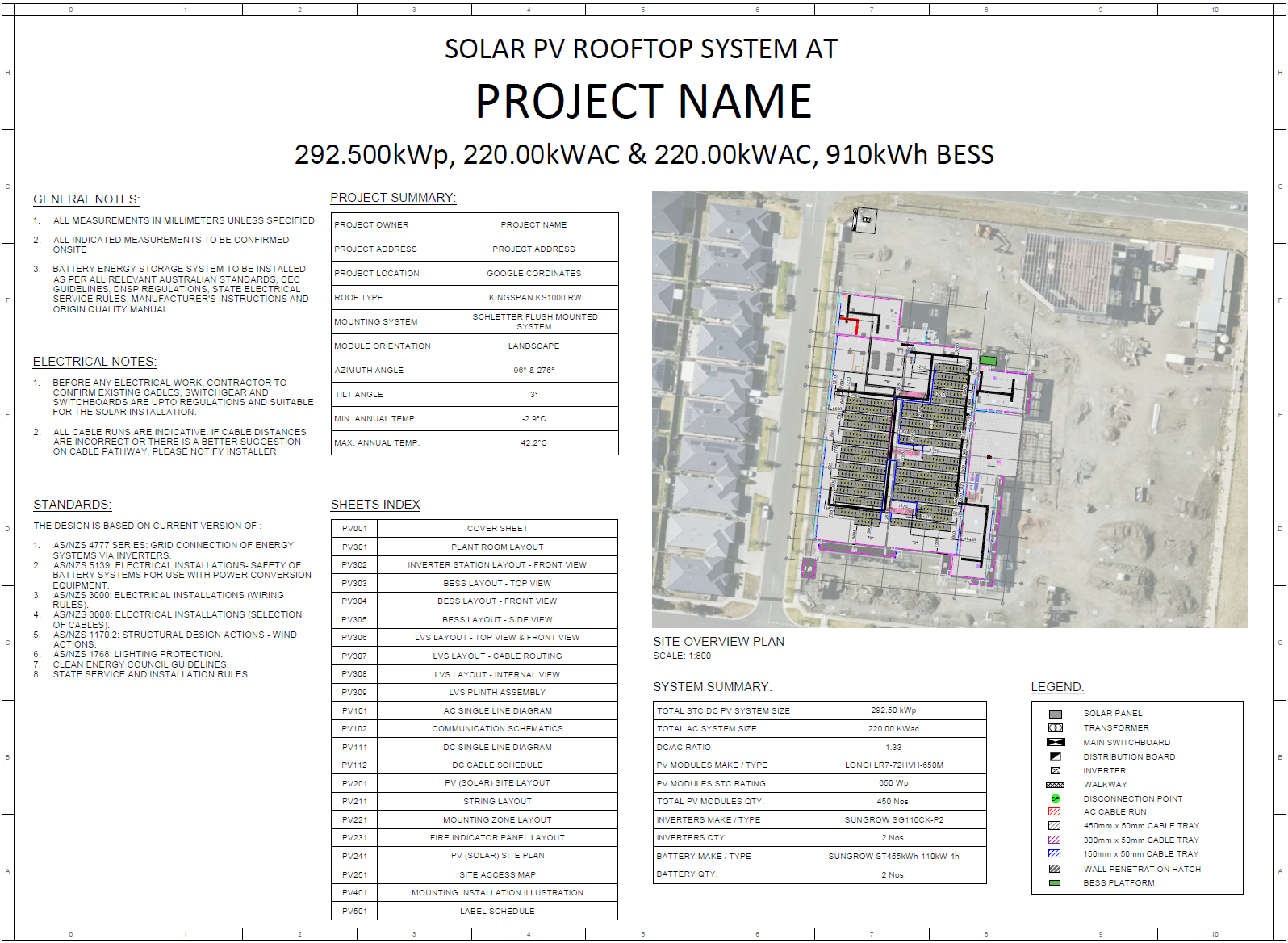Viewport: 1288px width, 943px height.
Task: Click the SITE OVERVIEW PLAN heading
Action: 718,642
